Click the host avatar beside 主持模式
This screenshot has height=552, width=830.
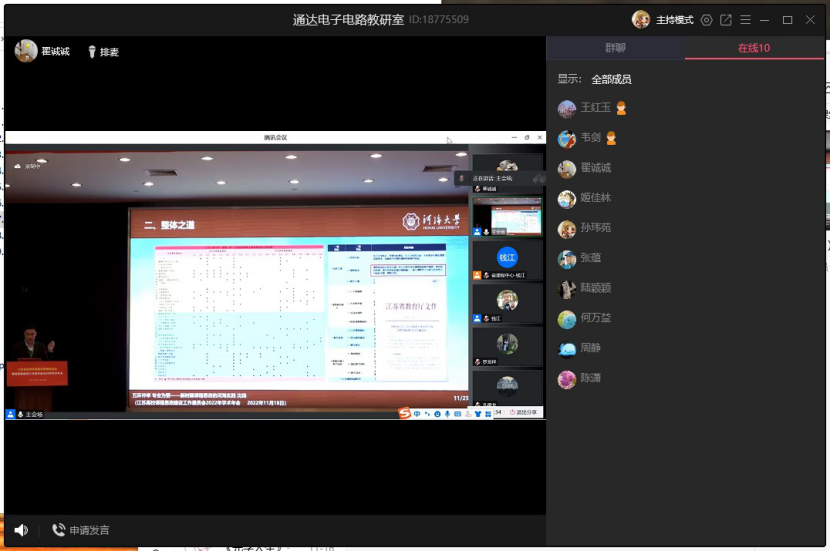[x=640, y=20]
